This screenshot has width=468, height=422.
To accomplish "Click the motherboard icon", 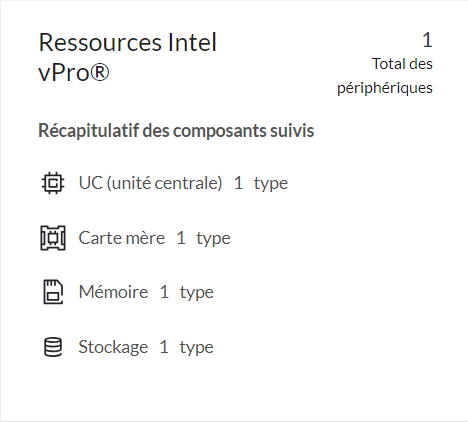I will click(x=53, y=238).
